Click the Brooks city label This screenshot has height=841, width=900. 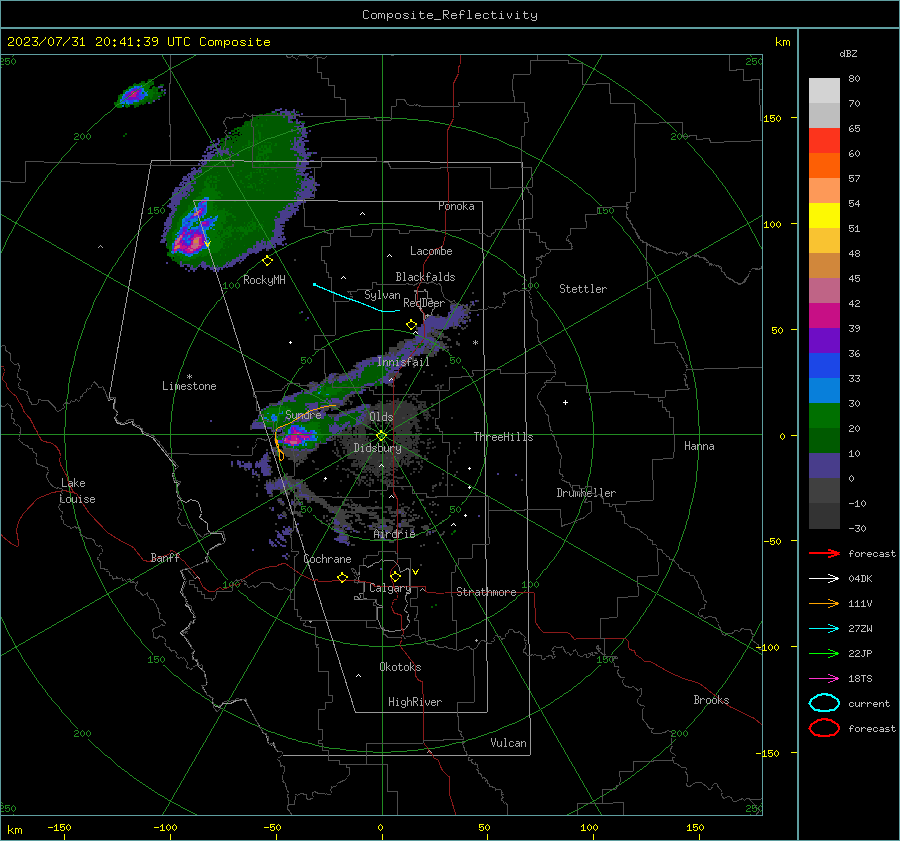pos(711,700)
